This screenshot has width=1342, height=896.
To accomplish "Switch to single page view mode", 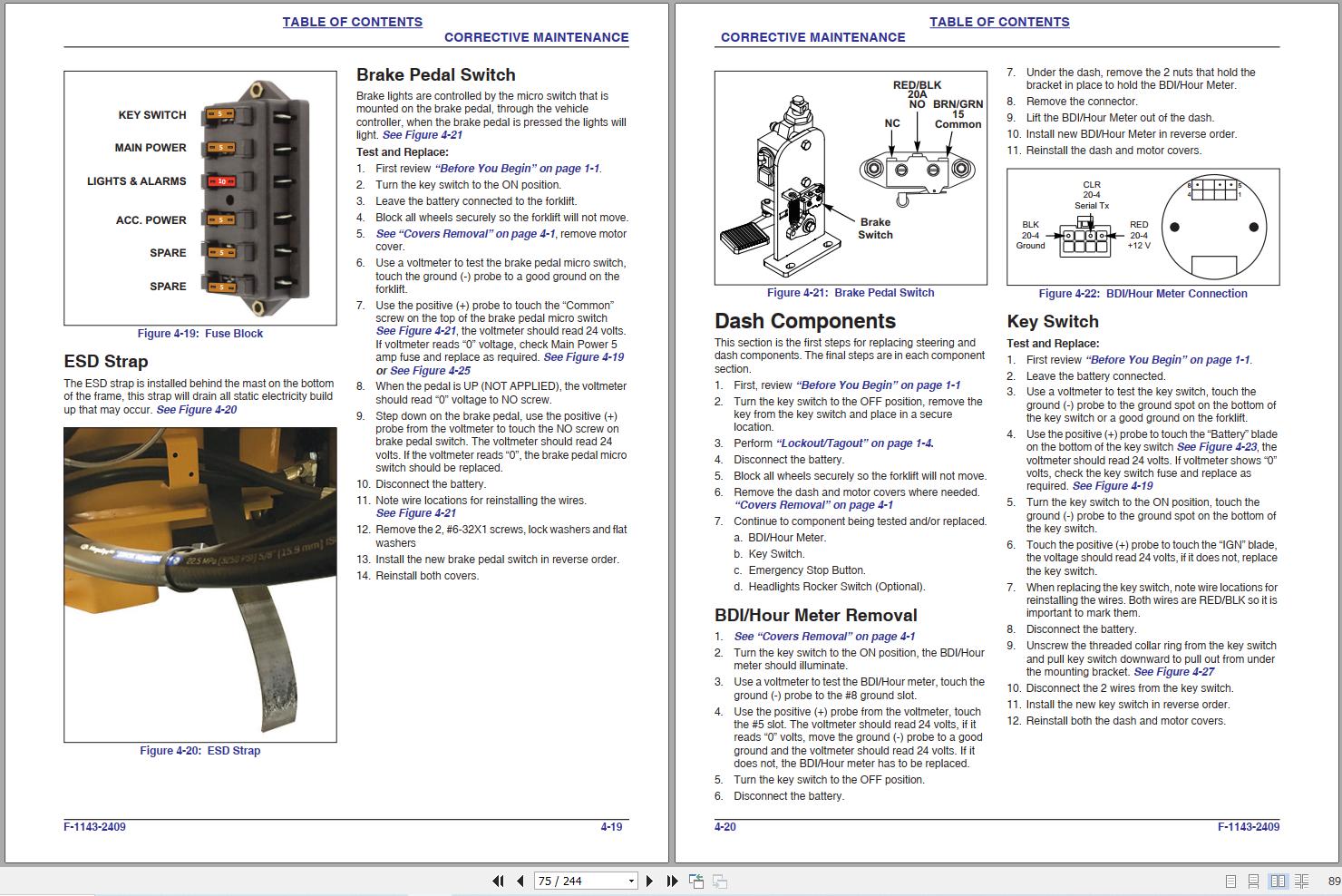I will point(1230,881).
